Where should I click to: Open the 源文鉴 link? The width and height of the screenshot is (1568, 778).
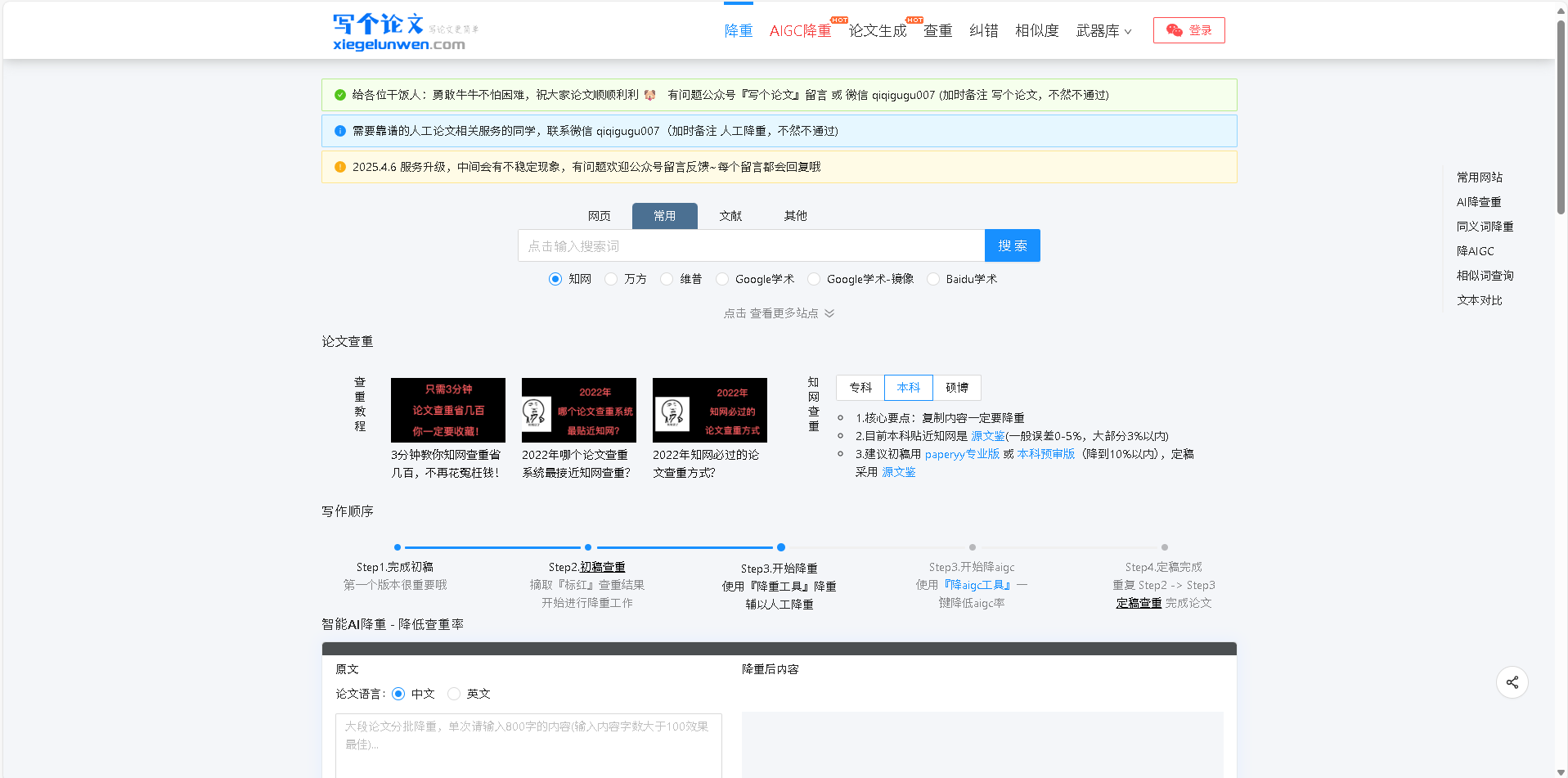pos(988,435)
